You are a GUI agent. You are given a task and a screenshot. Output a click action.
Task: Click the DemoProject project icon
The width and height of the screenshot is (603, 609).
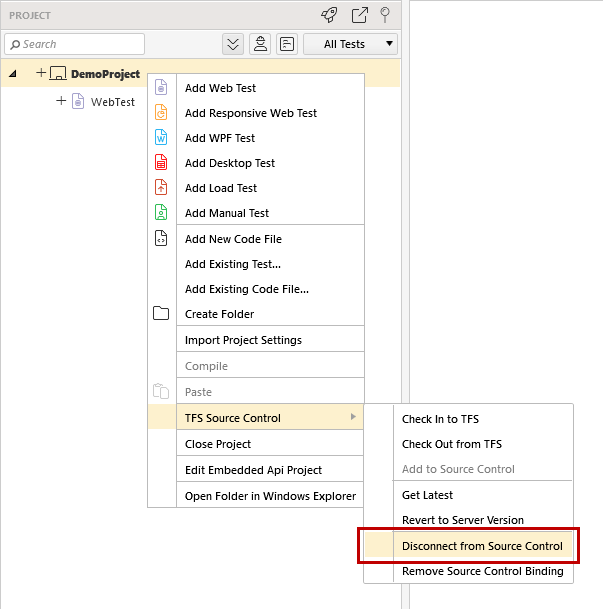coord(58,73)
